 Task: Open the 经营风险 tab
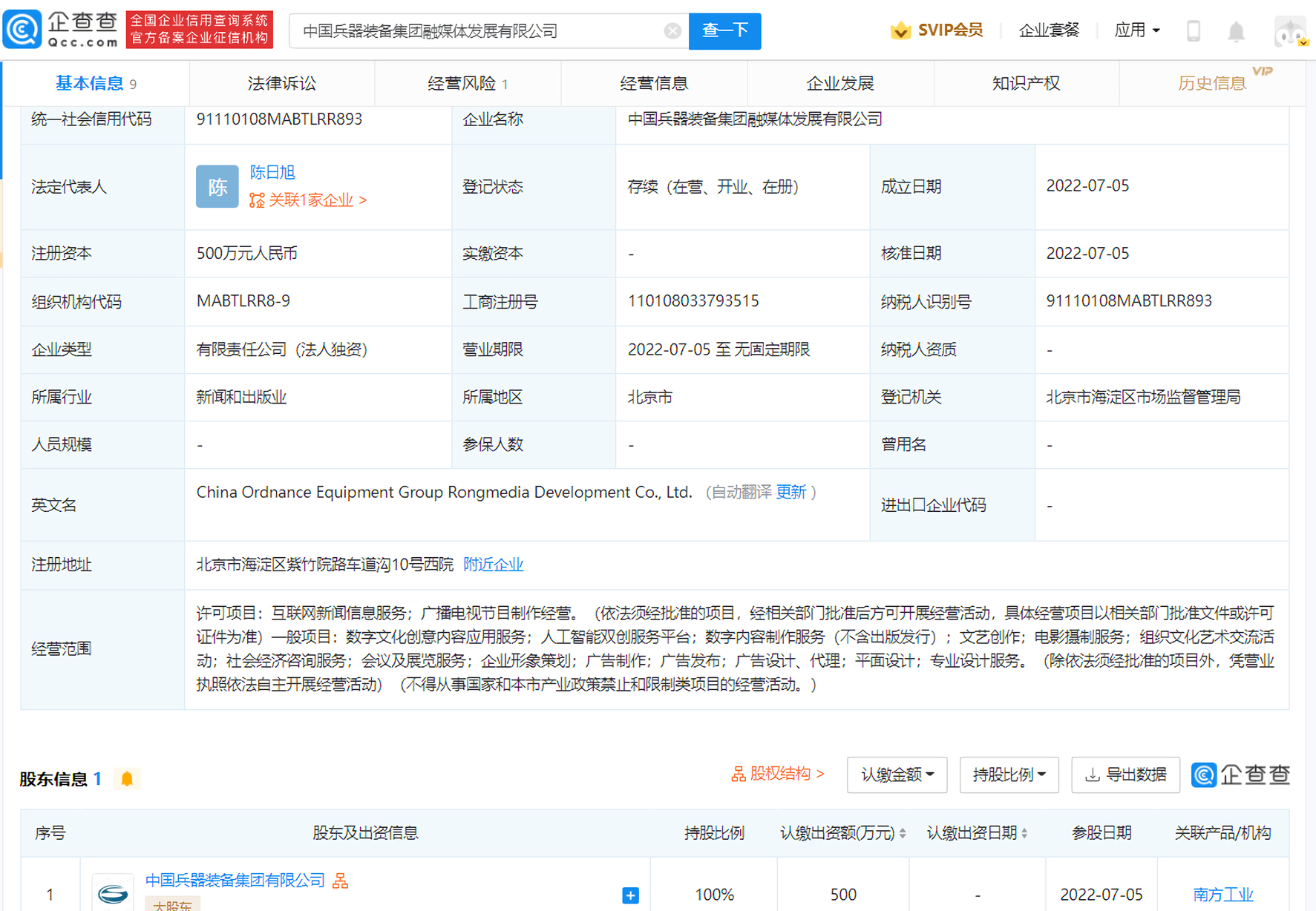tap(468, 83)
